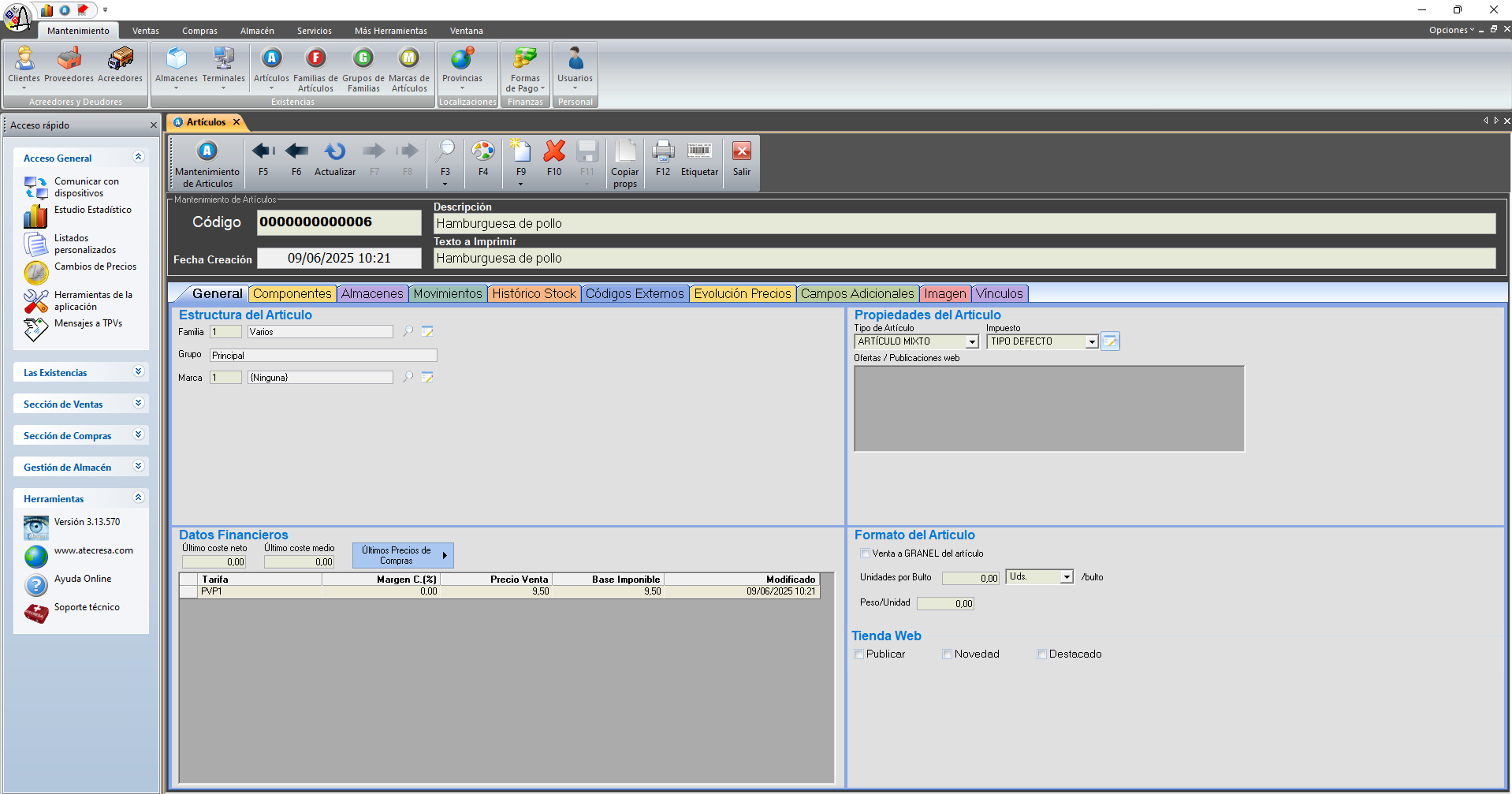The width and height of the screenshot is (1512, 794).
Task: Open the Compras ribbon tab
Action: 199,31
